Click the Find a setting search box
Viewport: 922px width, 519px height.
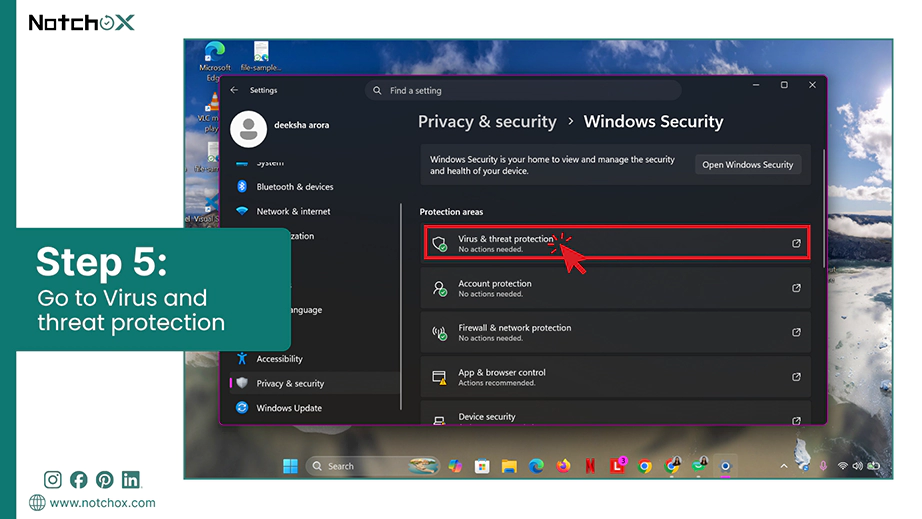point(523,91)
